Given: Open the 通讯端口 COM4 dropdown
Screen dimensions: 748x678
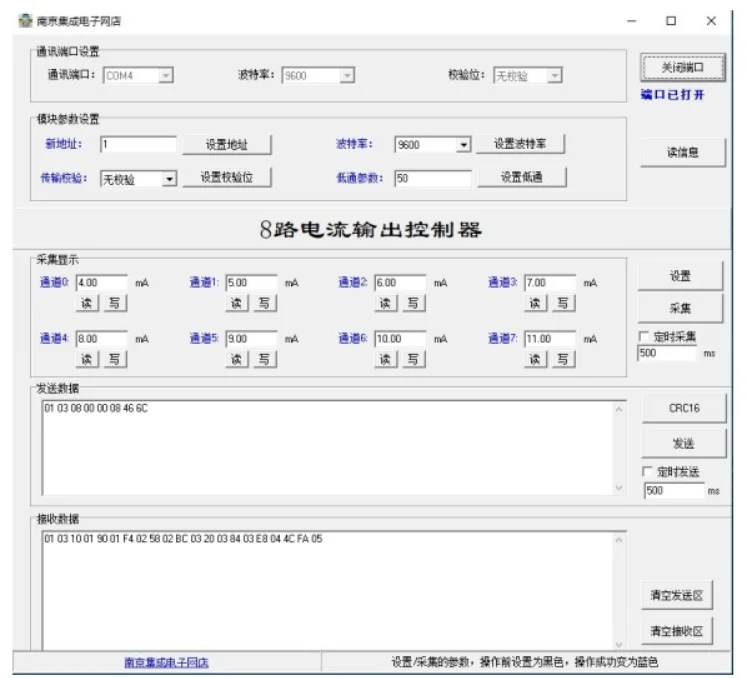Looking at the screenshot, I should 166,75.
